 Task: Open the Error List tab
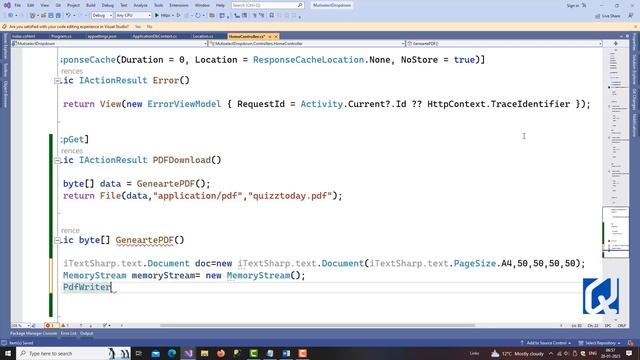click(x=69, y=333)
